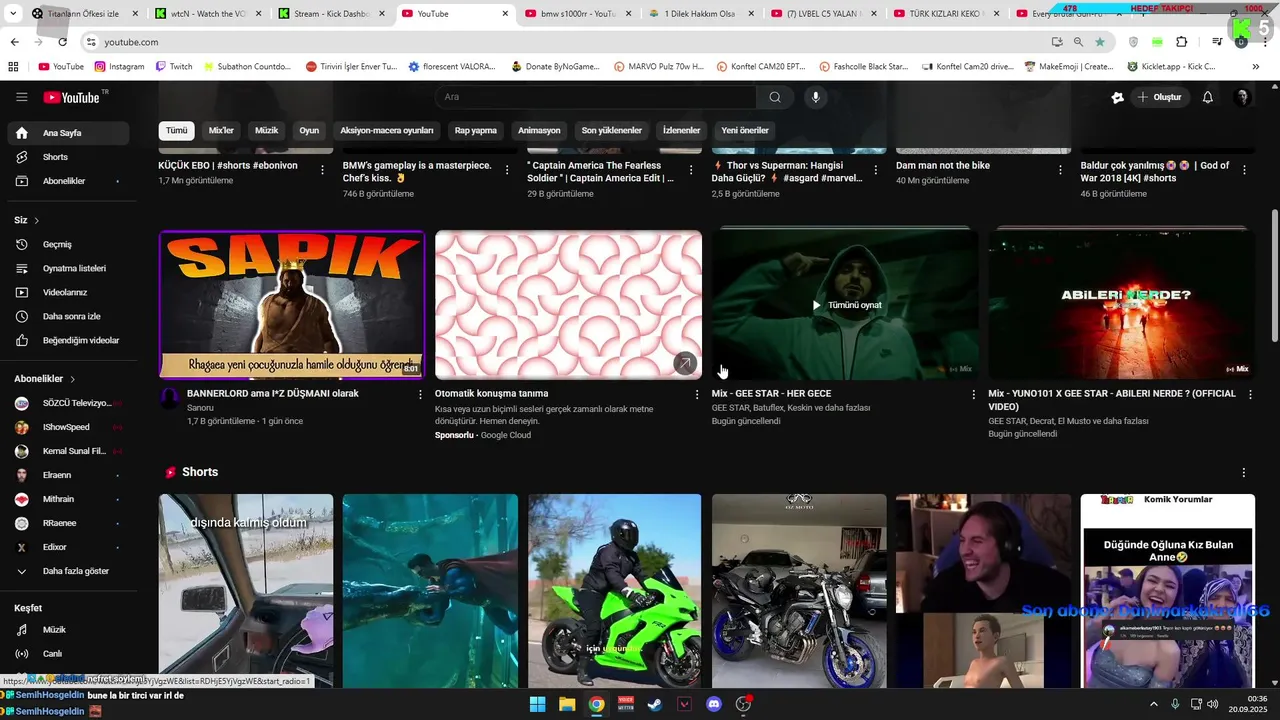Viewport: 1280px width, 720px height.
Task: Expand Daha fazla göster subscriptions
Action: [x=68, y=571]
